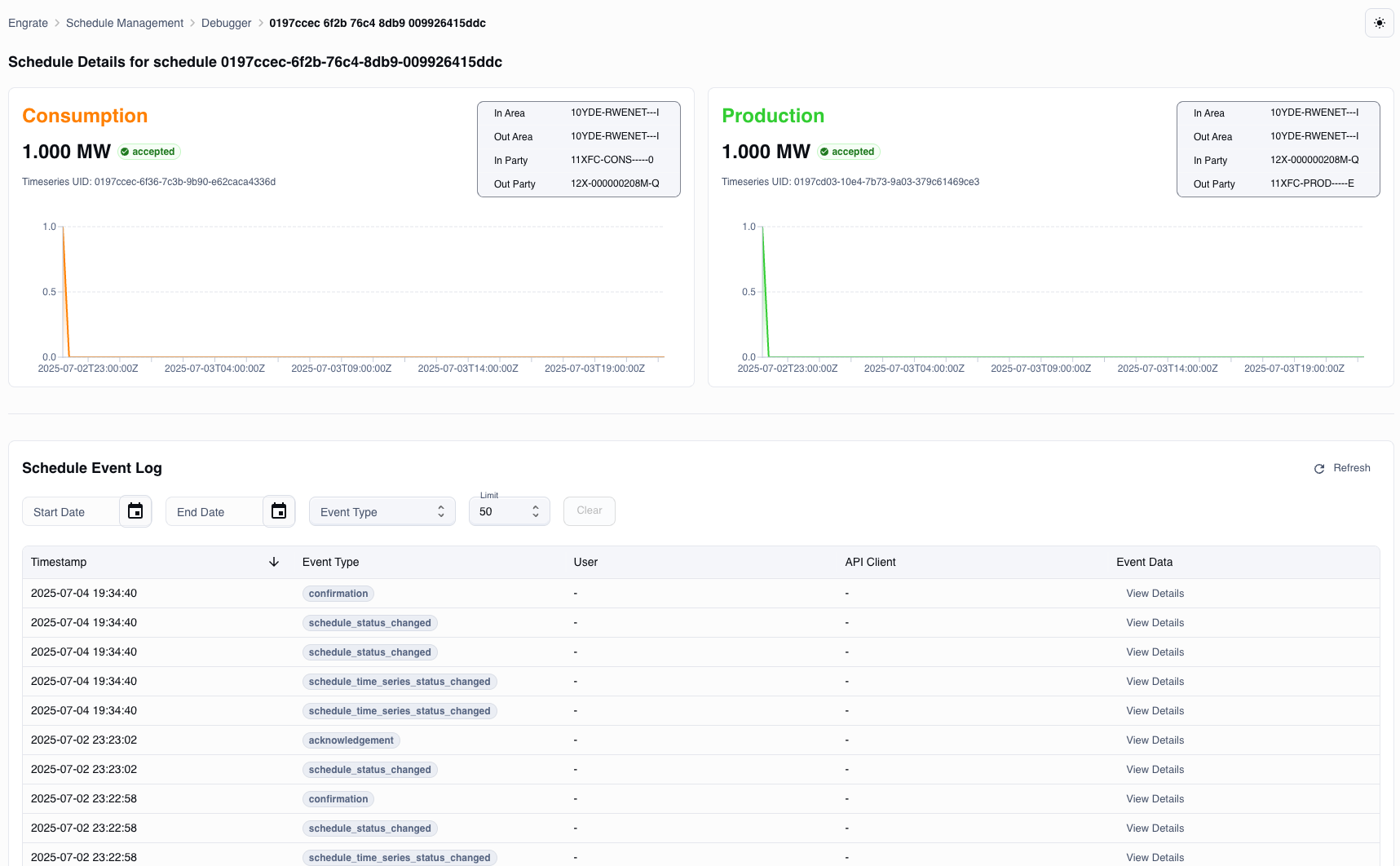This screenshot has width=1400, height=866.
Task: Open the Start Date calendar picker icon
Action: (x=135, y=511)
